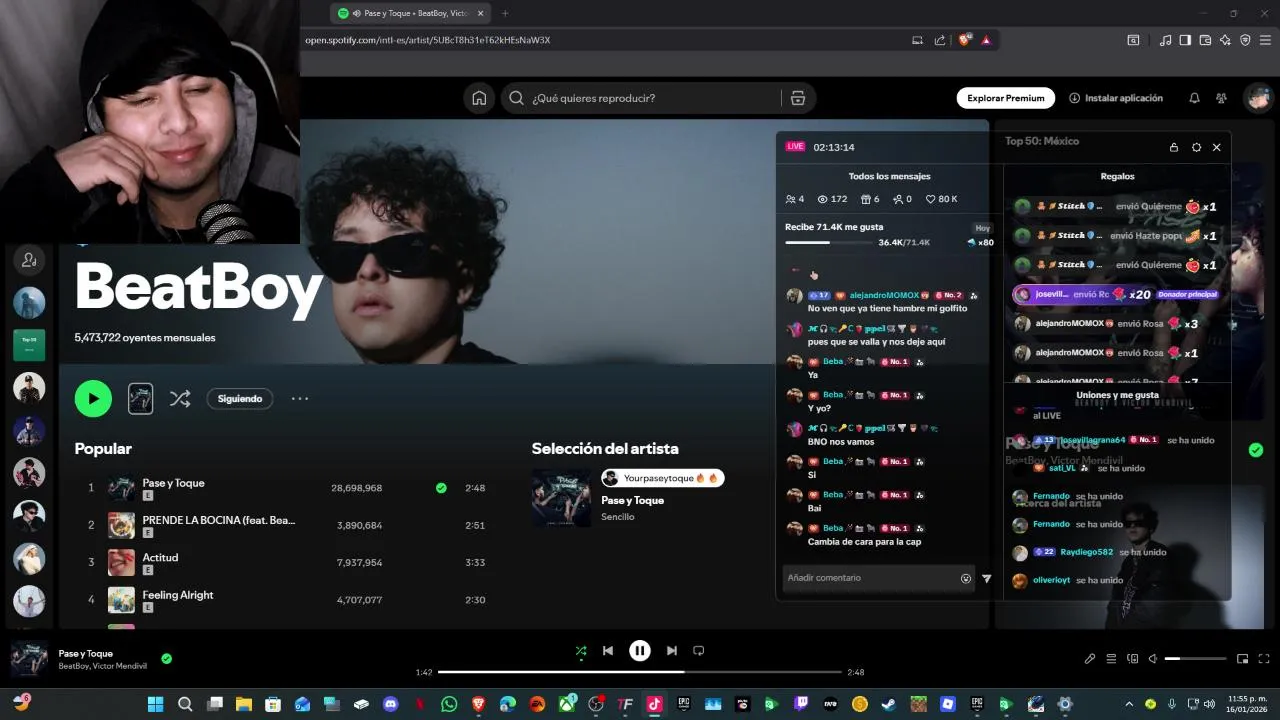
Task: Click Explorar Premium button
Action: pos(1006,98)
